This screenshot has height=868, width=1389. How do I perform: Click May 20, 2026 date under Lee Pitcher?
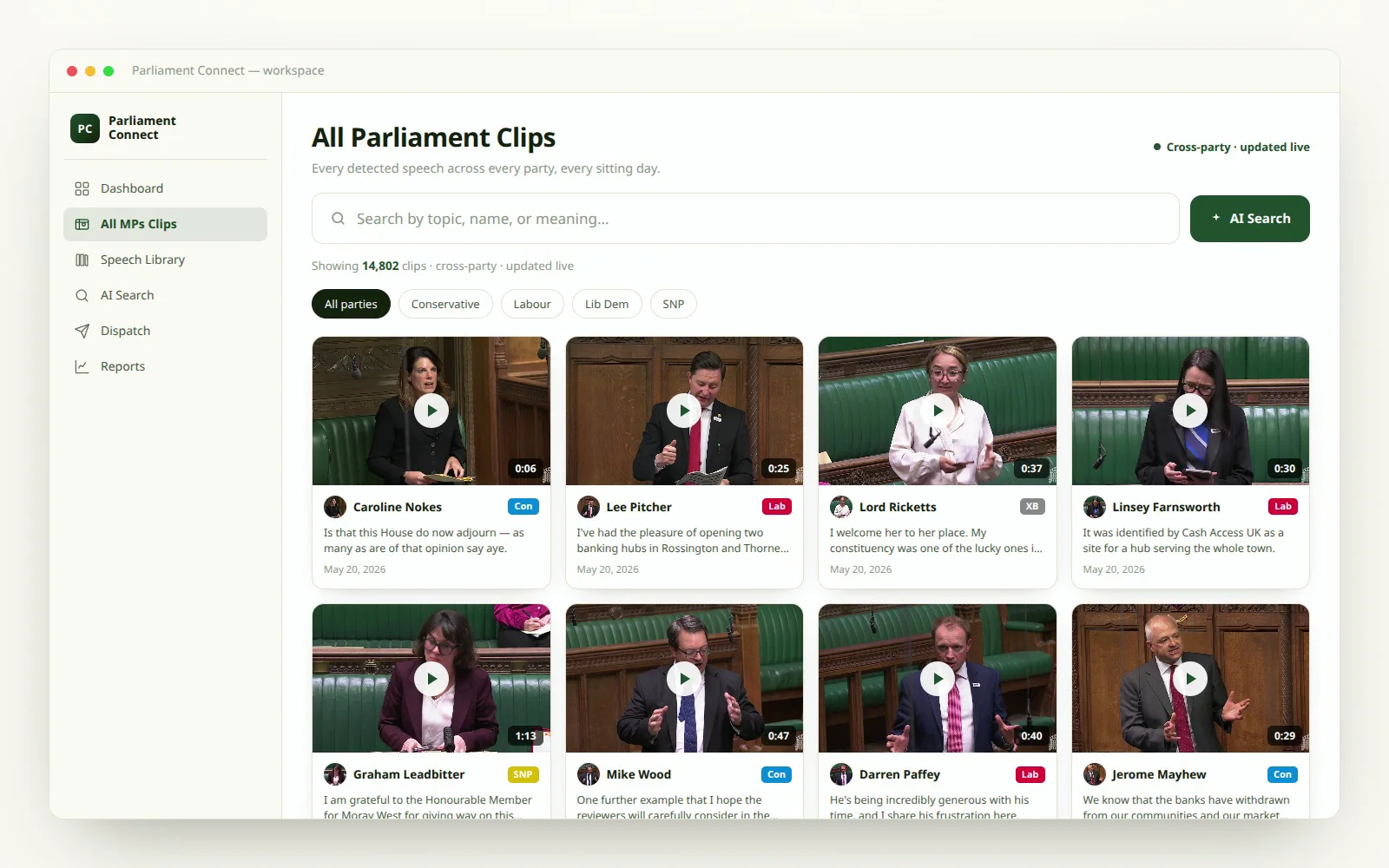click(x=608, y=569)
